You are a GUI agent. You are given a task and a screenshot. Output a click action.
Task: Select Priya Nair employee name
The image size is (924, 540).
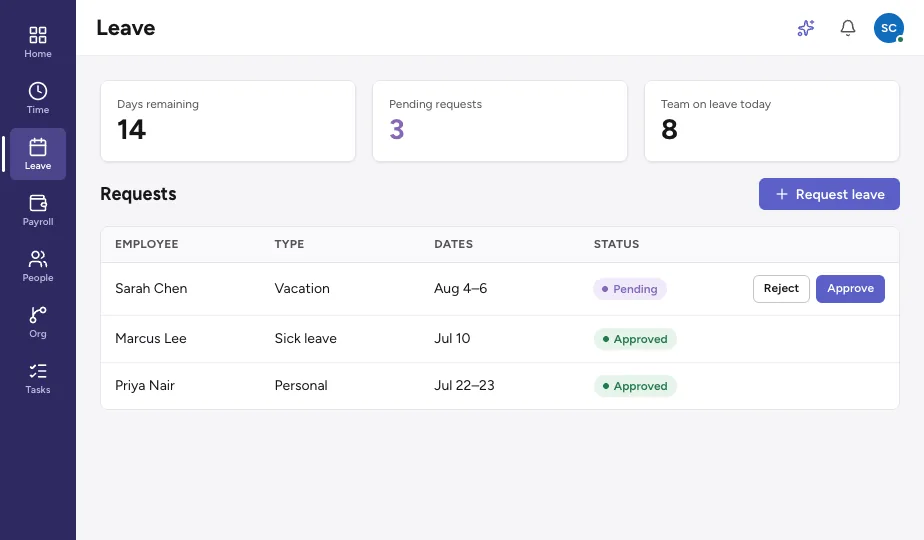(145, 386)
